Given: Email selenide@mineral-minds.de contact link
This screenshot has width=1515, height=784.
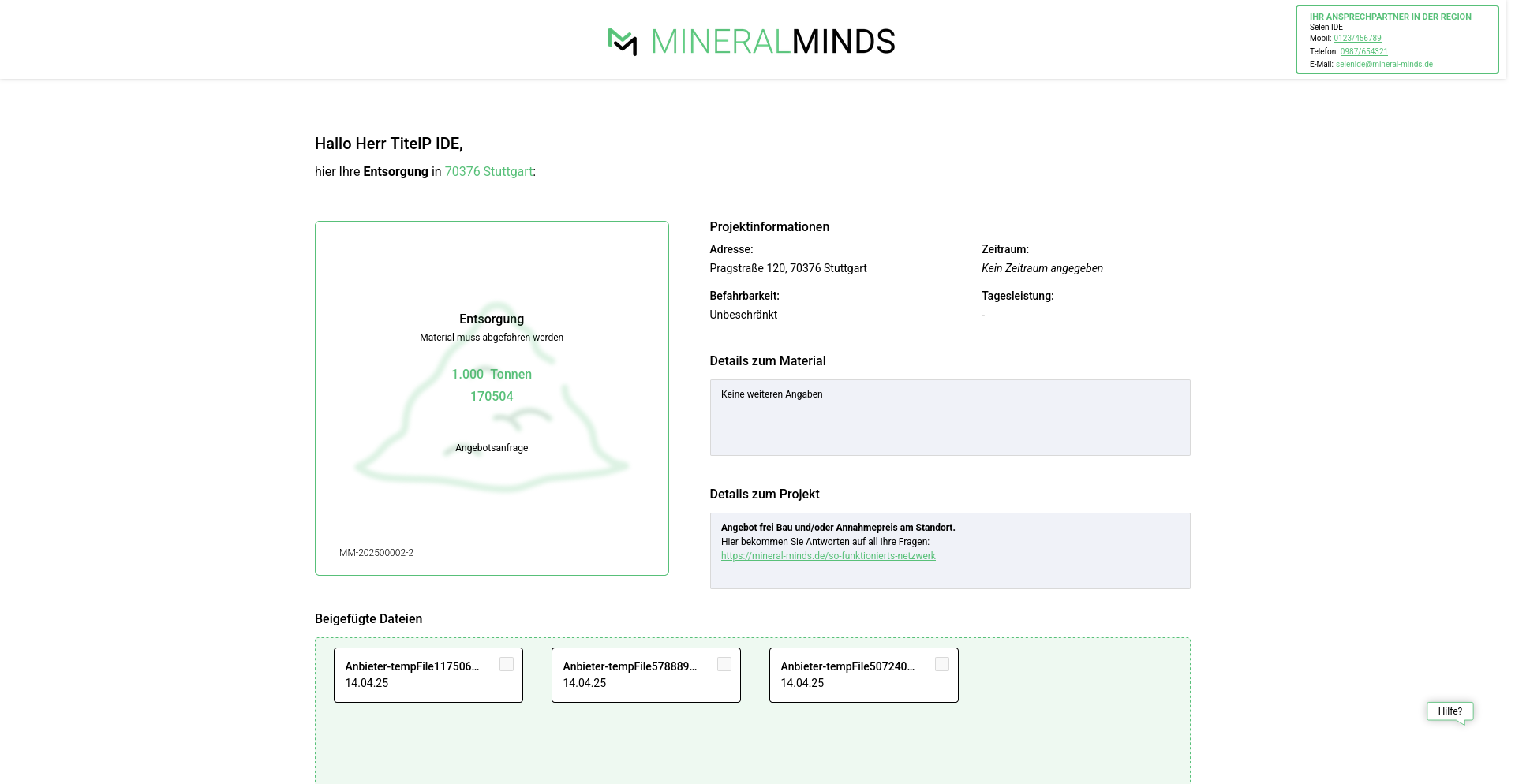Looking at the screenshot, I should click(1384, 65).
